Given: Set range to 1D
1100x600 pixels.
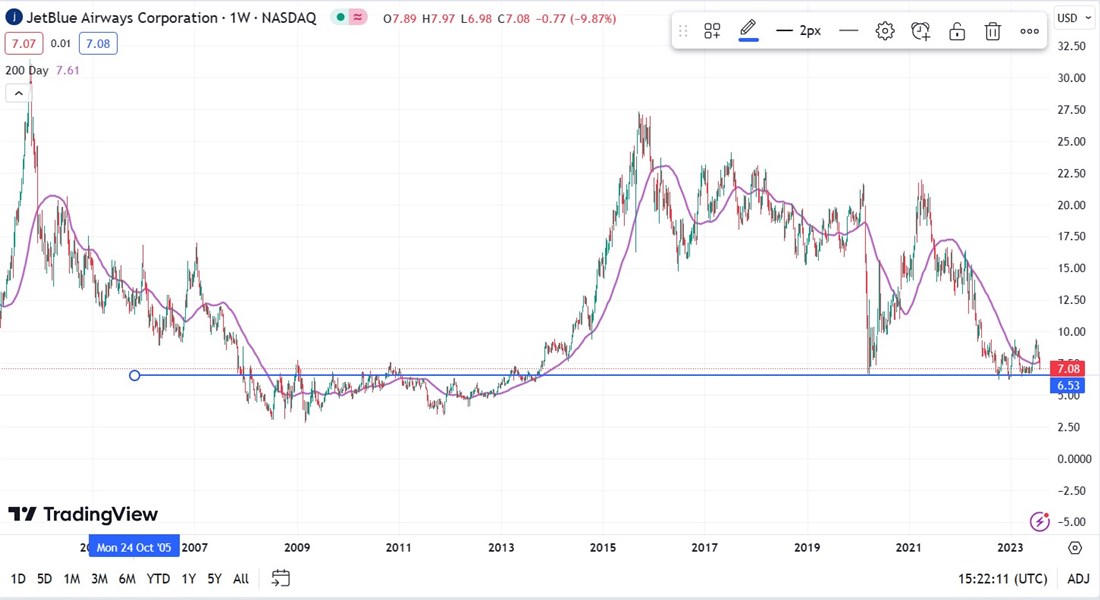Looking at the screenshot, I should [x=18, y=579].
